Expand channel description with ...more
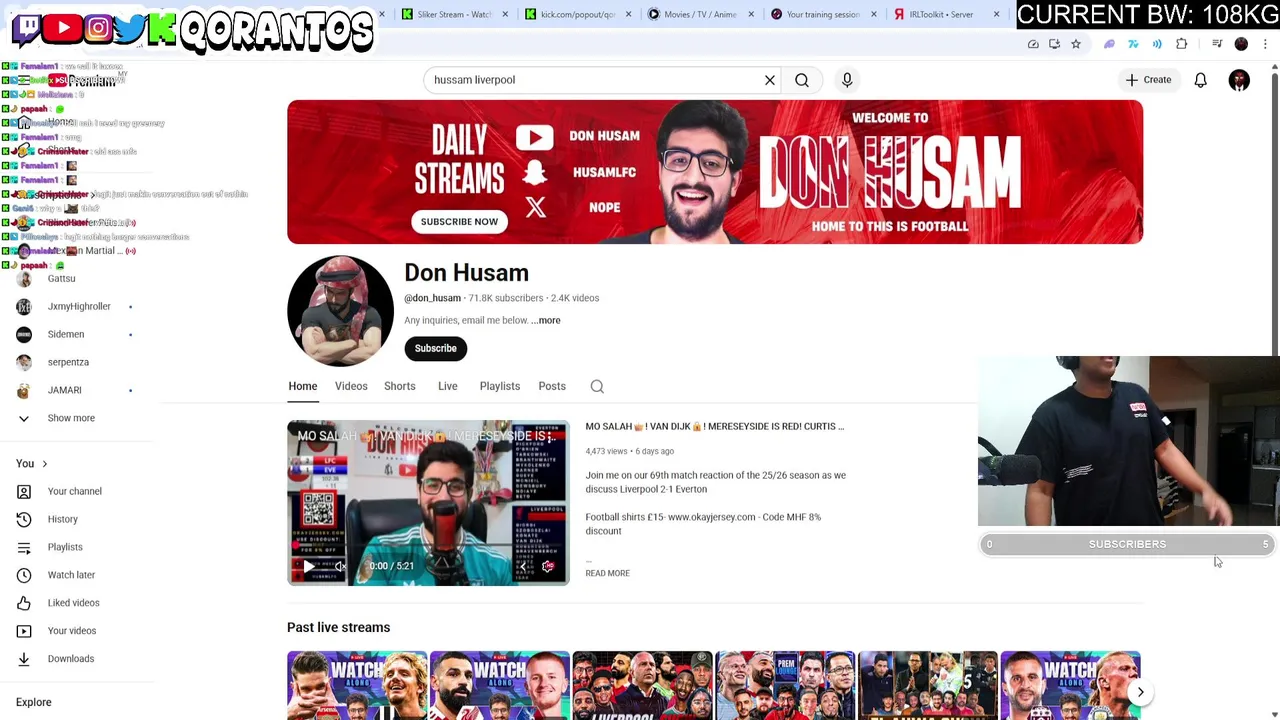Image resolution: width=1280 pixels, height=720 pixels. click(546, 320)
